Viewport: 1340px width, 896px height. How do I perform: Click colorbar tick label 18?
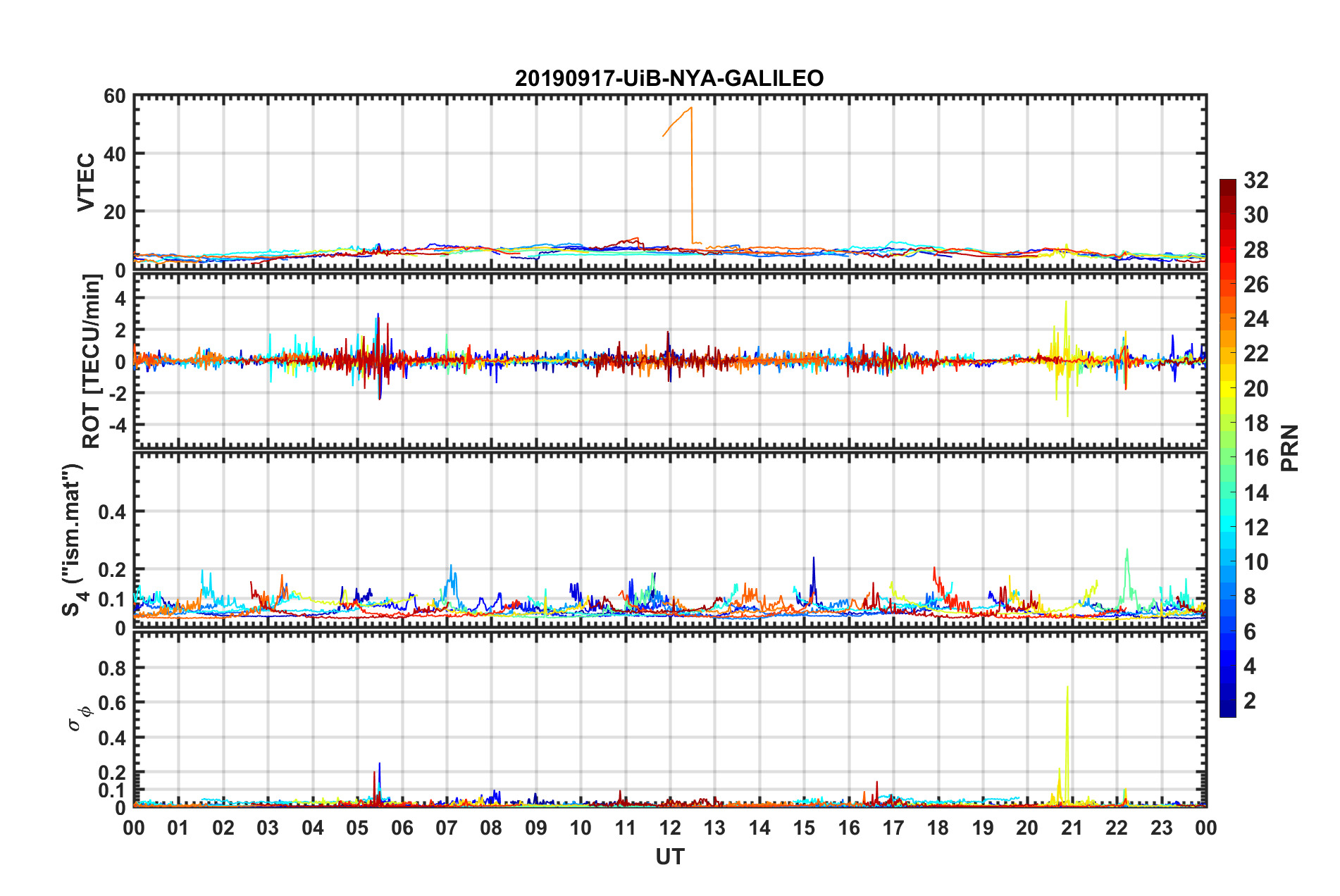pos(1255,423)
